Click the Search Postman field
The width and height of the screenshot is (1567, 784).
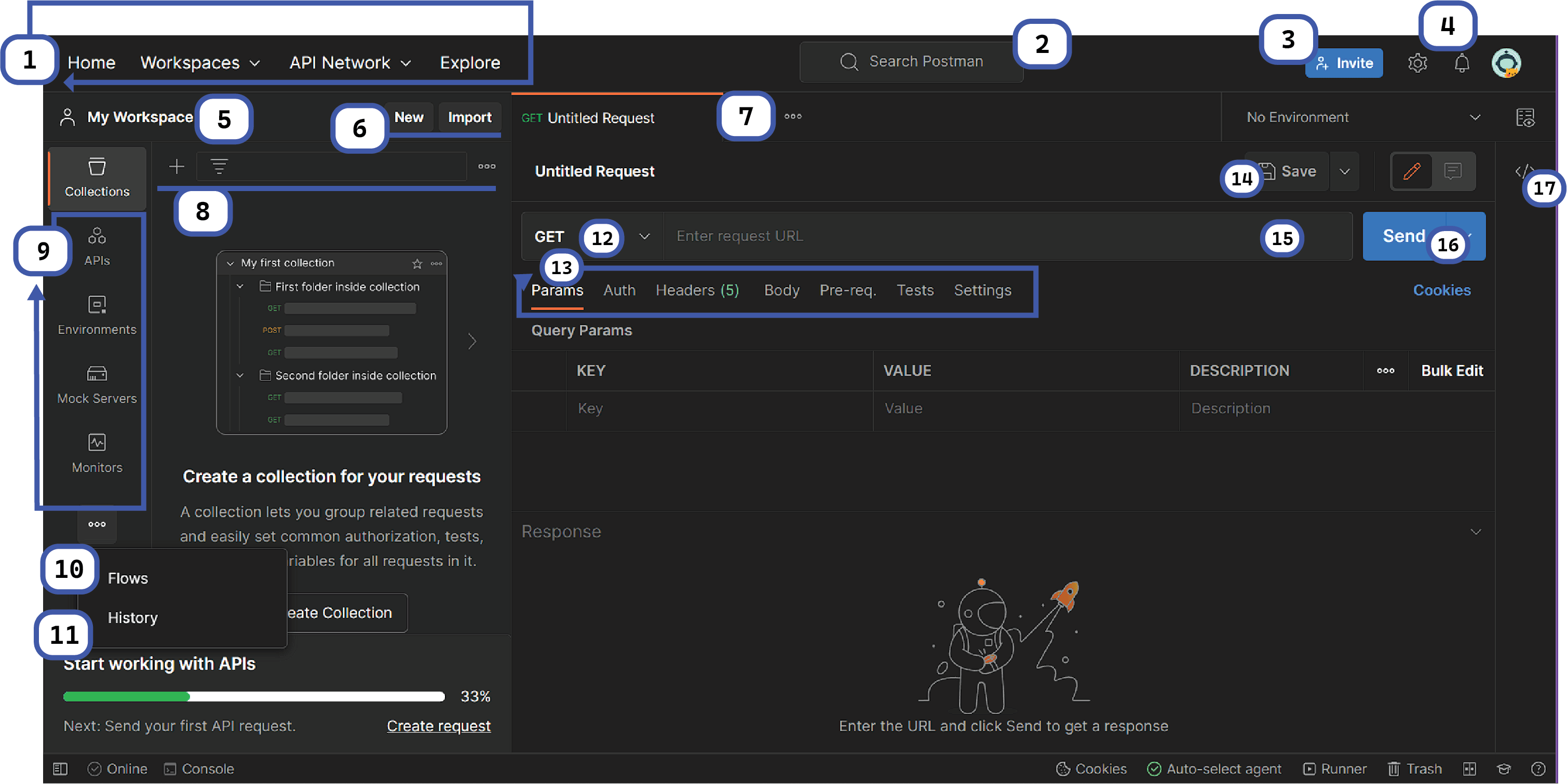911,61
